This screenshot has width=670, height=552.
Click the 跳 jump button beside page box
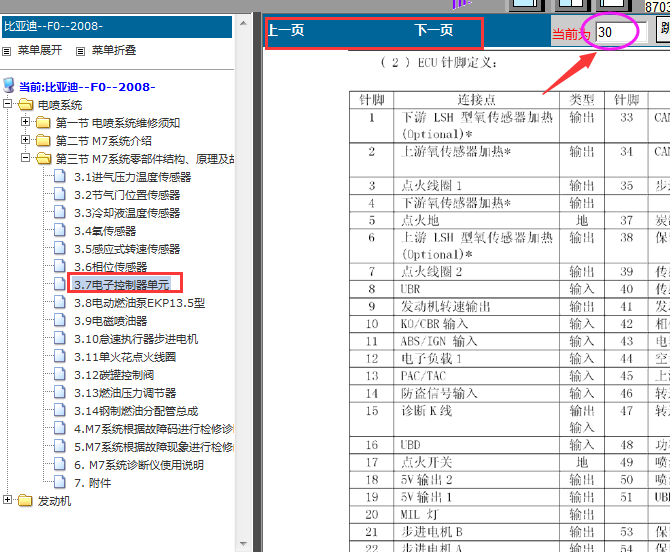pyautogui.click(x=664, y=29)
